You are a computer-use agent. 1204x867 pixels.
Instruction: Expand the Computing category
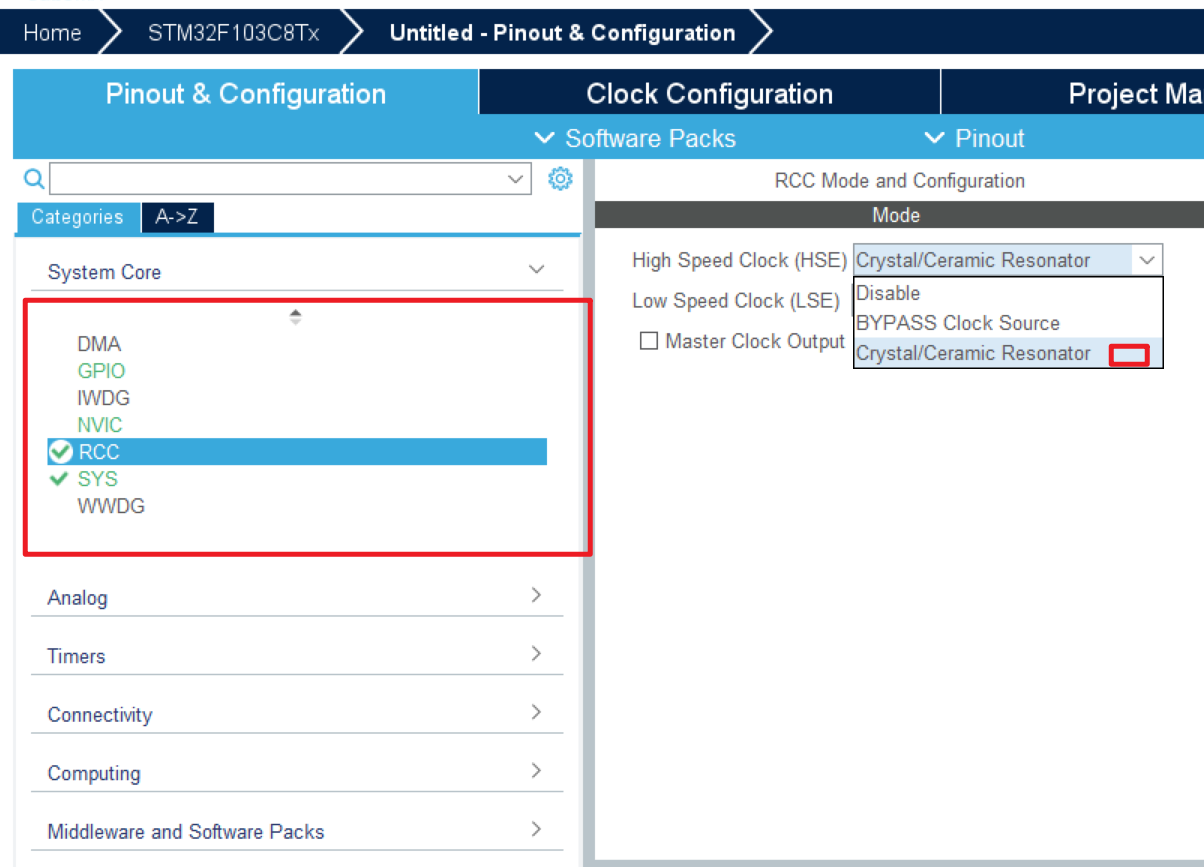tap(536, 771)
